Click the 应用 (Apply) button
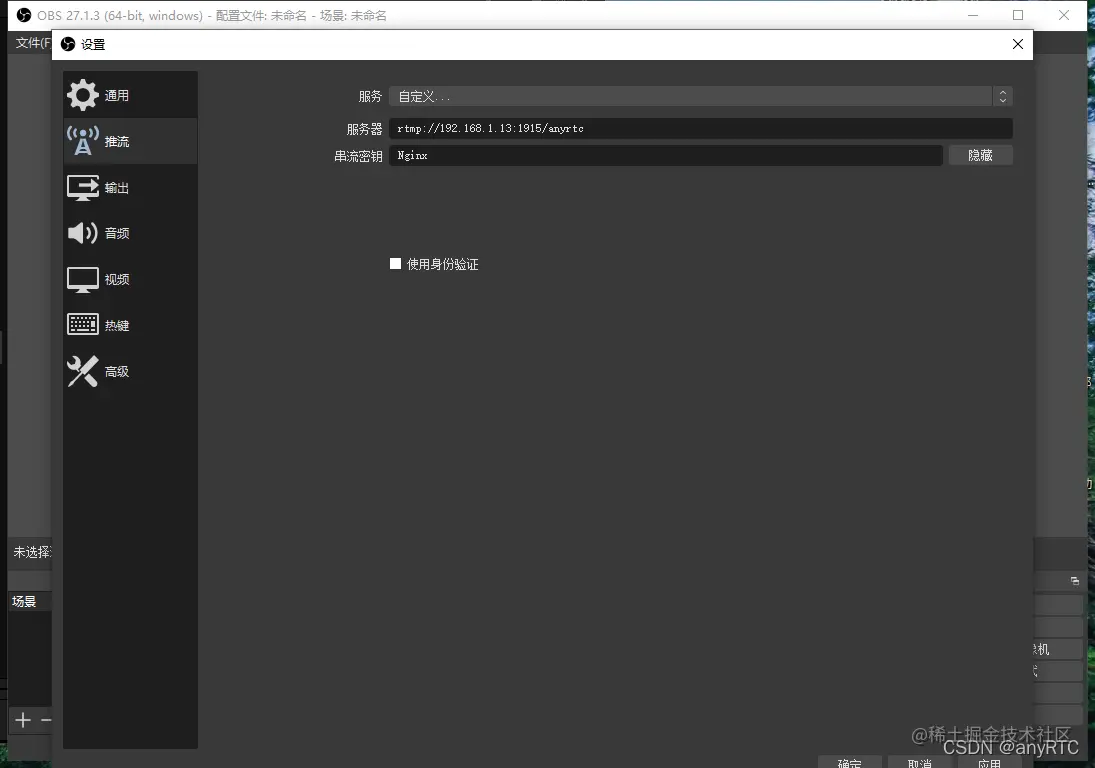Screen dimensions: 1095x768 [x=989, y=762]
